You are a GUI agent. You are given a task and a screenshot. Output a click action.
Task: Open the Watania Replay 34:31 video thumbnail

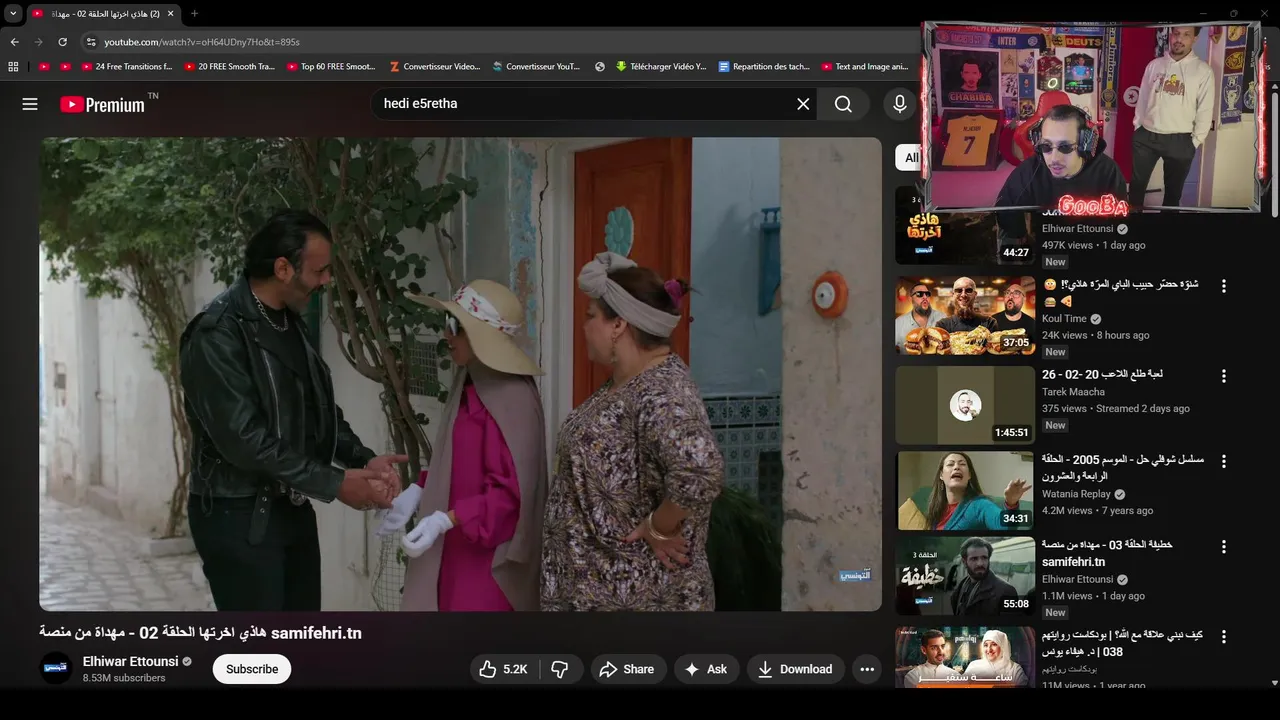[965, 490]
